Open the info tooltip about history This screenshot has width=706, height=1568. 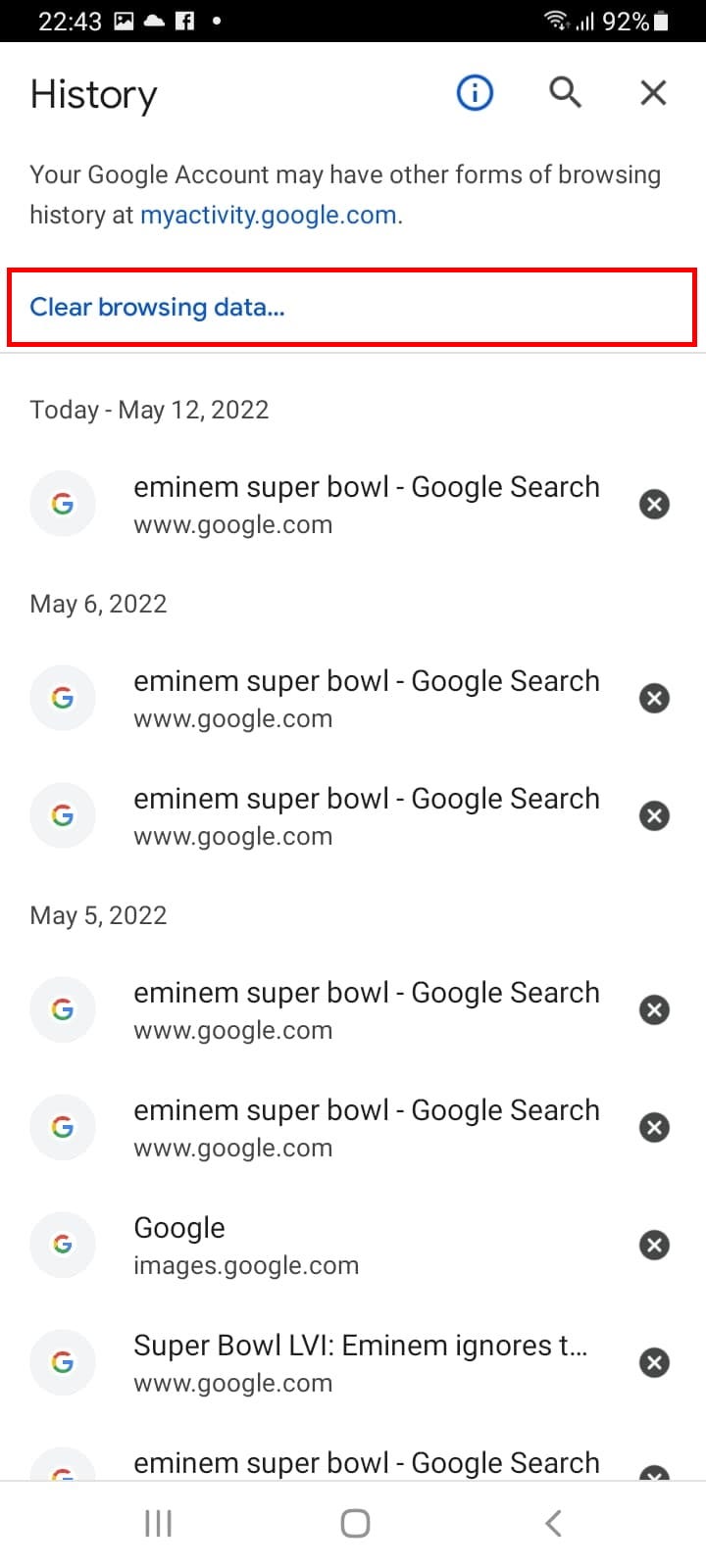point(474,92)
